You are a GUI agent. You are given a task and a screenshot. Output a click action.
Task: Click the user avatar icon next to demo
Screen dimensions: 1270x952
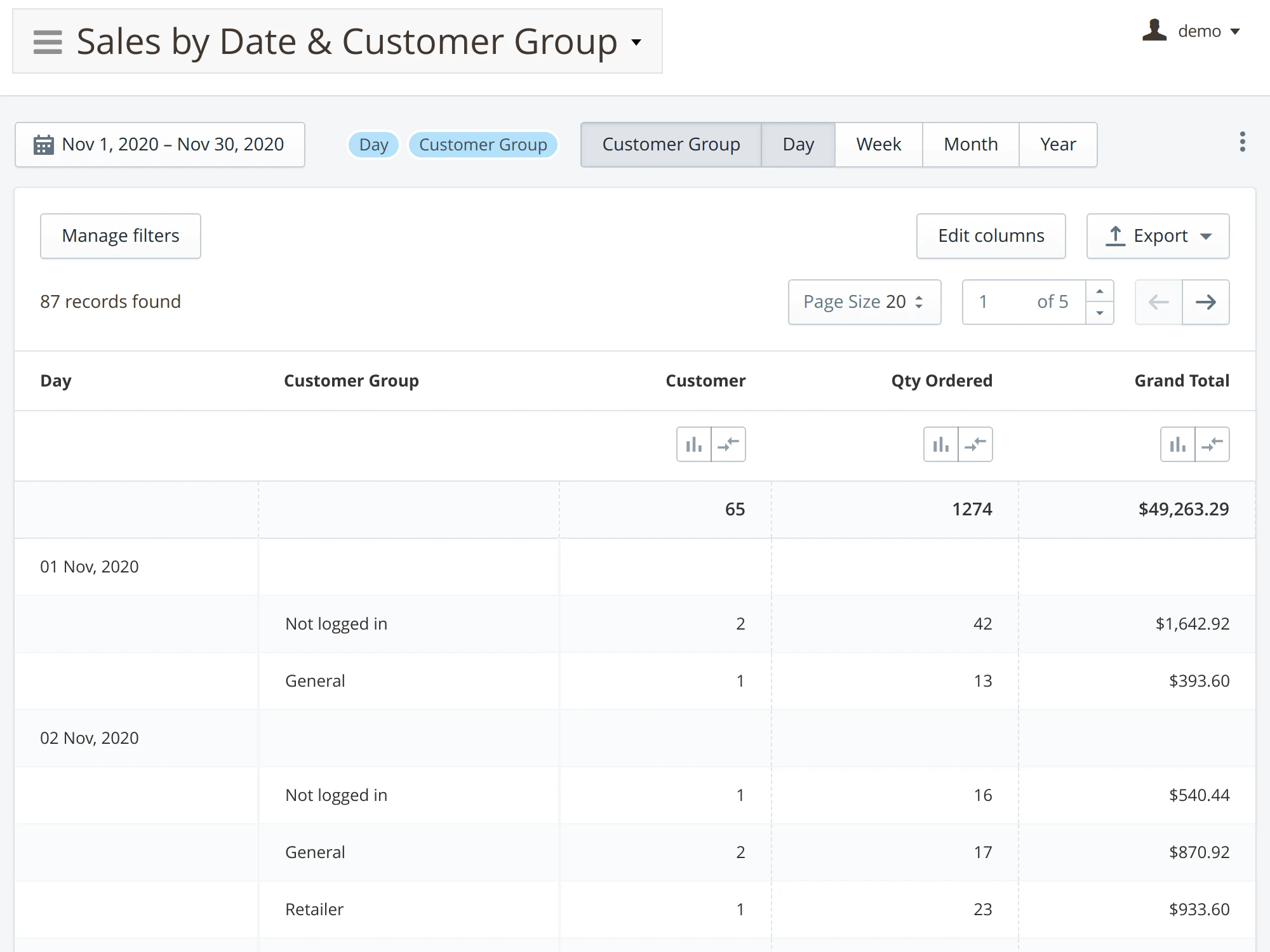pos(1154,30)
